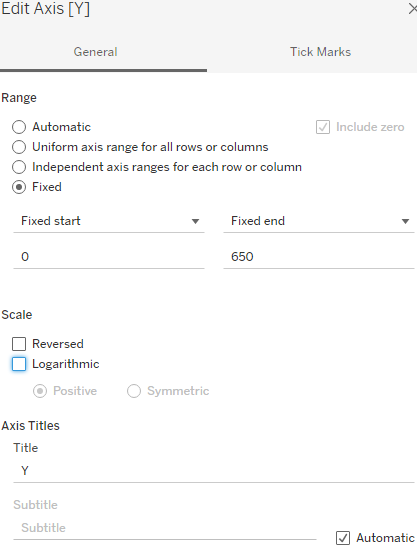
Task: Click the start value field showing 0
Action: (x=109, y=257)
